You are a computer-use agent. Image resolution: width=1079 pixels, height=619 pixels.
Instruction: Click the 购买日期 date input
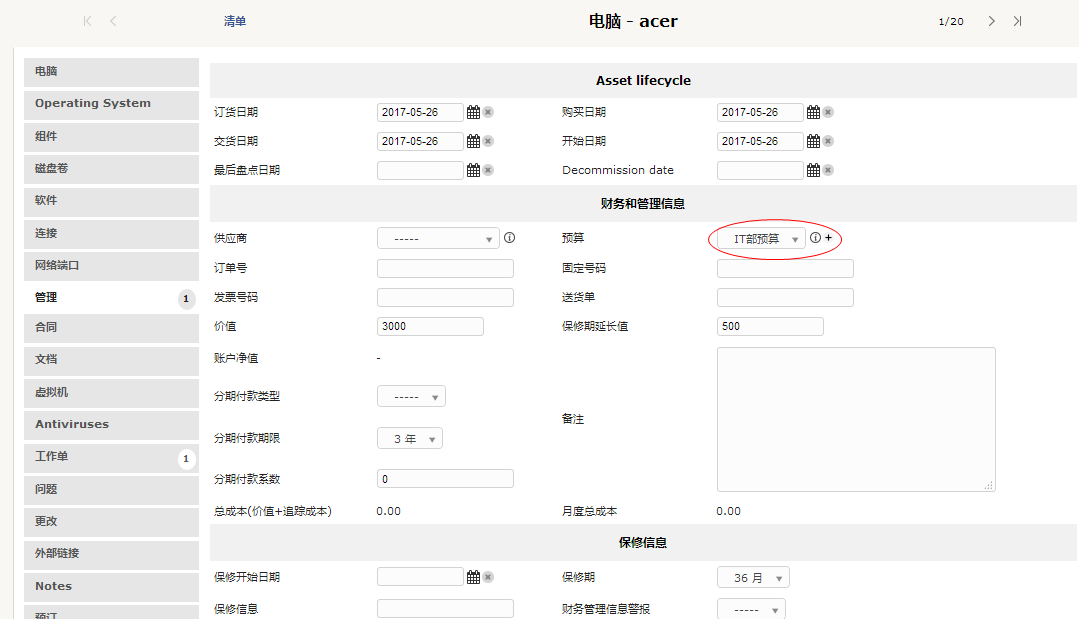coord(760,112)
